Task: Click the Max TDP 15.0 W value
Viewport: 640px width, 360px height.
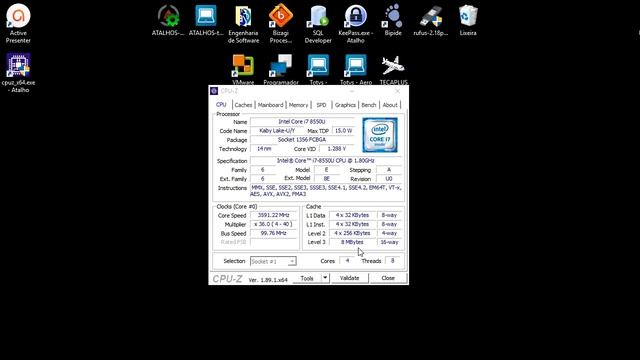Action: (343, 131)
